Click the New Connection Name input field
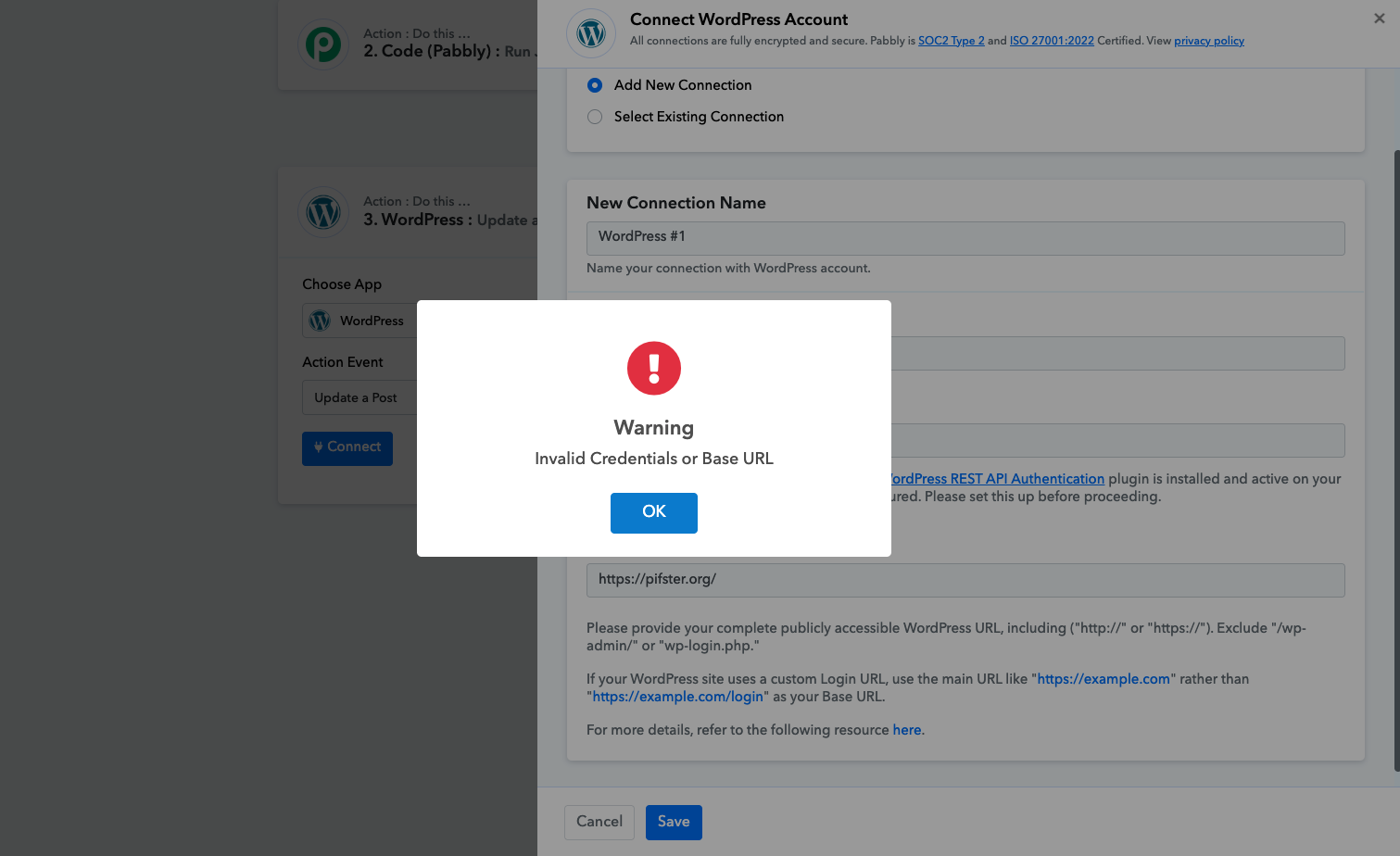The height and width of the screenshot is (856, 1400). pos(965,238)
